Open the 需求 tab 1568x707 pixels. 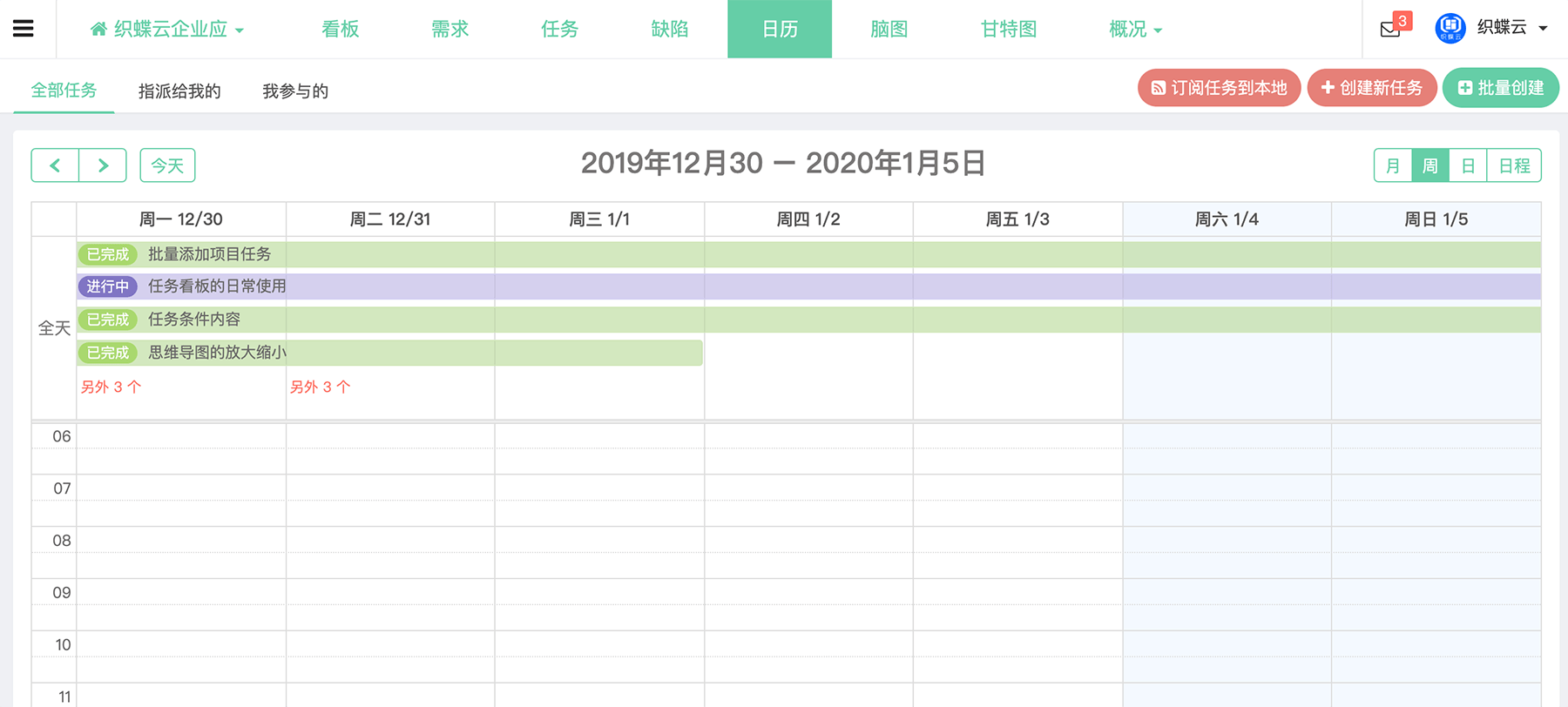(450, 29)
